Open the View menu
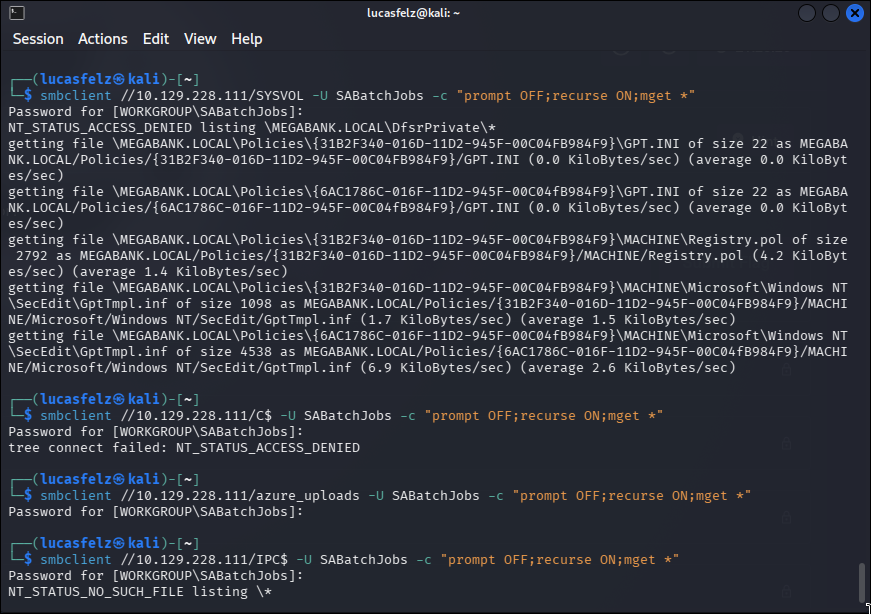 coord(200,39)
